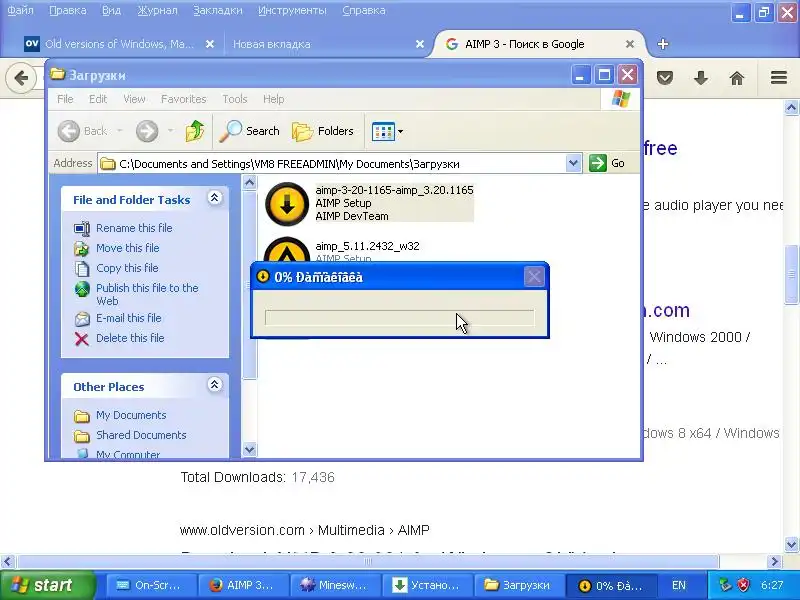Close the 'Old versions of Windows' tab
This screenshot has height=600, width=800.
click(x=209, y=44)
